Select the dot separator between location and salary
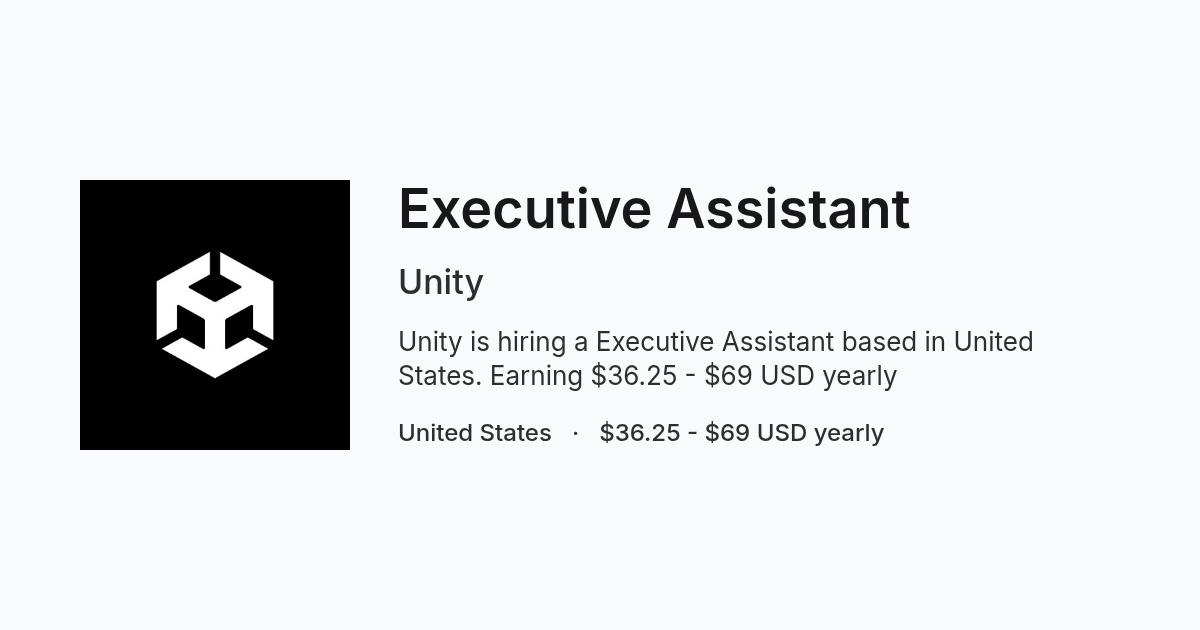This screenshot has height=630, width=1200. (576, 433)
